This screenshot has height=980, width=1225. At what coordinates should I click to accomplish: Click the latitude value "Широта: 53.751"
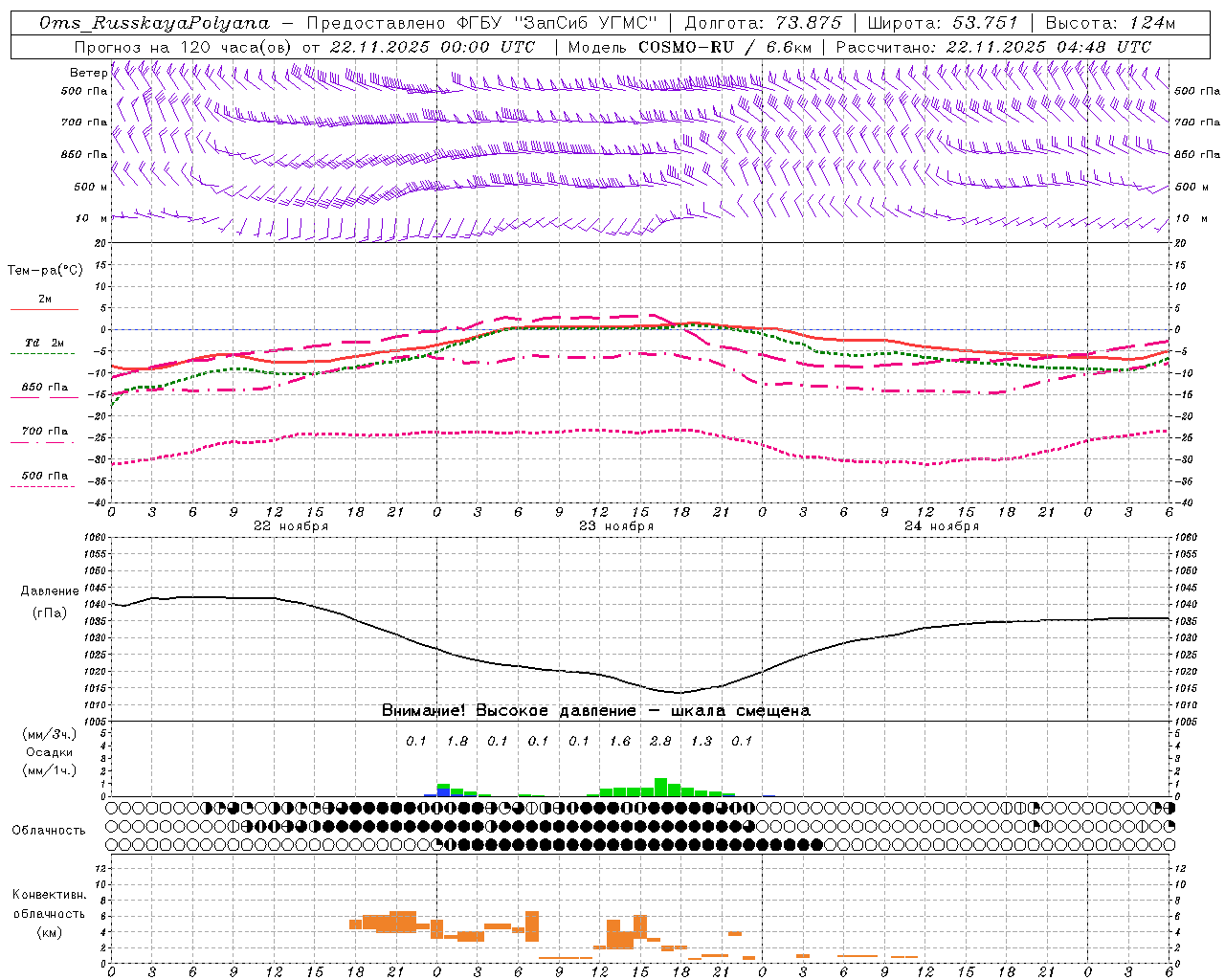click(x=943, y=23)
